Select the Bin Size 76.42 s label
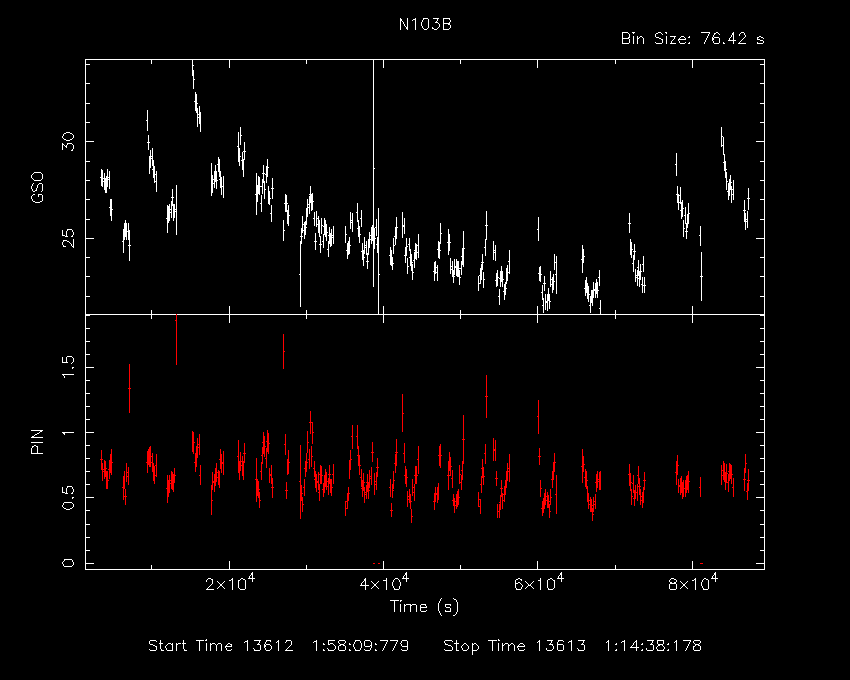The image size is (850, 680). tap(692, 39)
